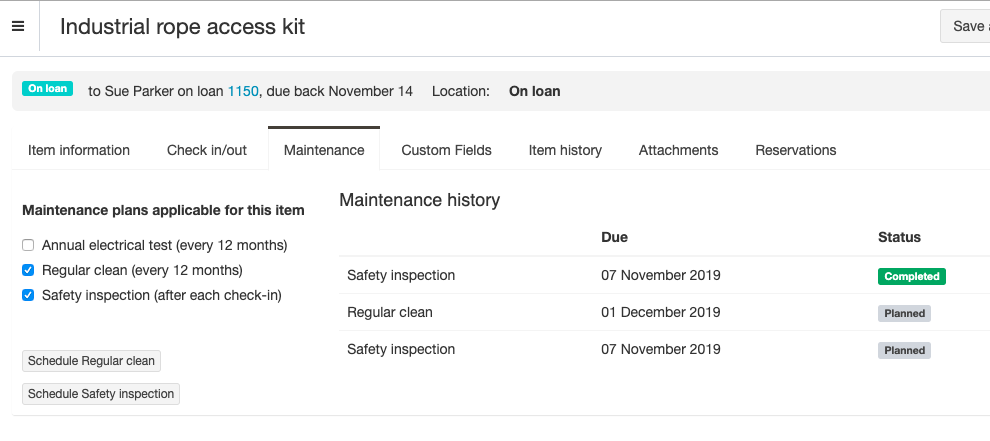The width and height of the screenshot is (990, 441).
Task: Click the Planned badge for last Safety inspection
Action: (904, 350)
